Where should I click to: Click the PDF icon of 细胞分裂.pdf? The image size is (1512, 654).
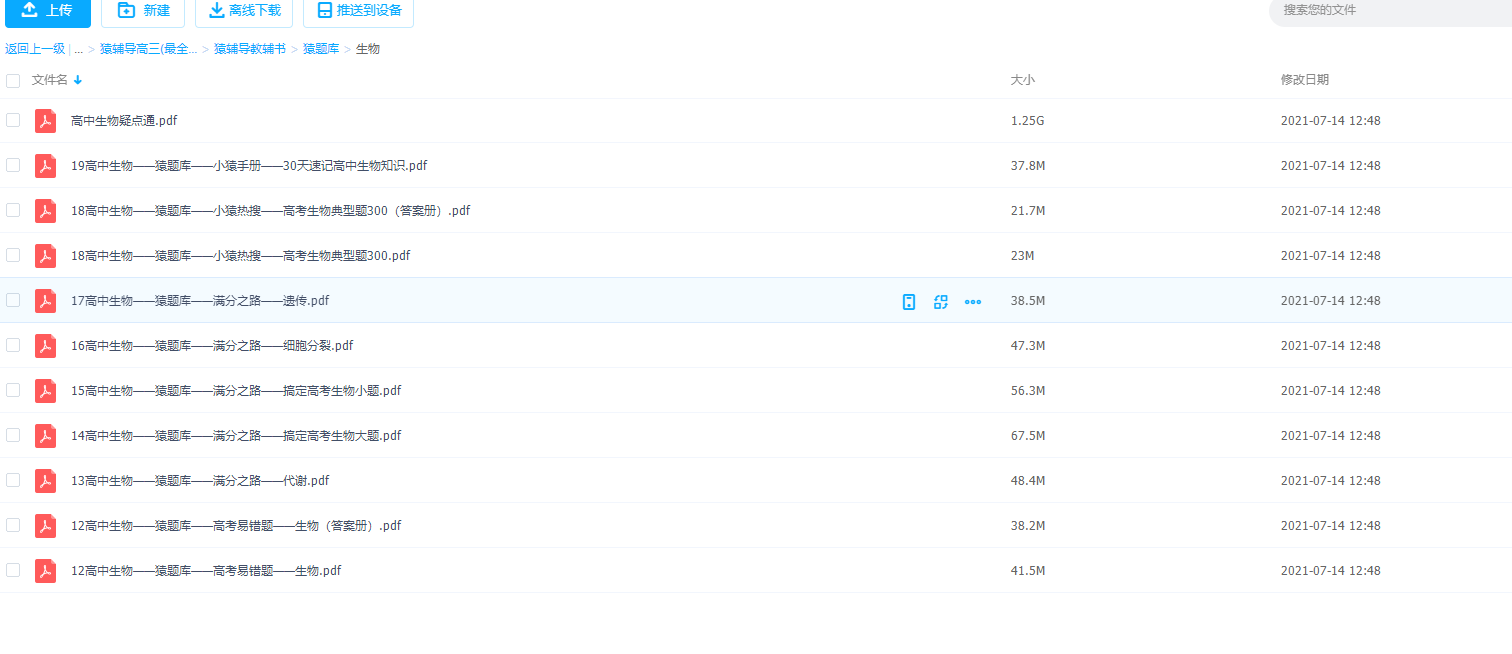pyautogui.click(x=45, y=346)
